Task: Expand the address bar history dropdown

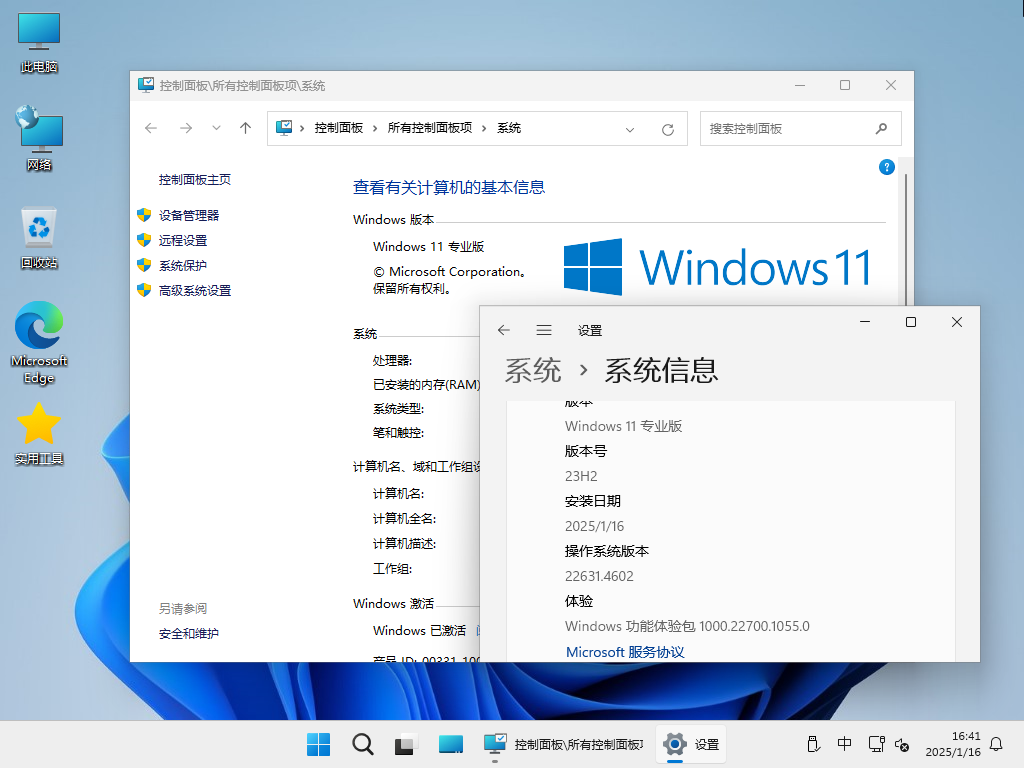Action: pos(630,129)
